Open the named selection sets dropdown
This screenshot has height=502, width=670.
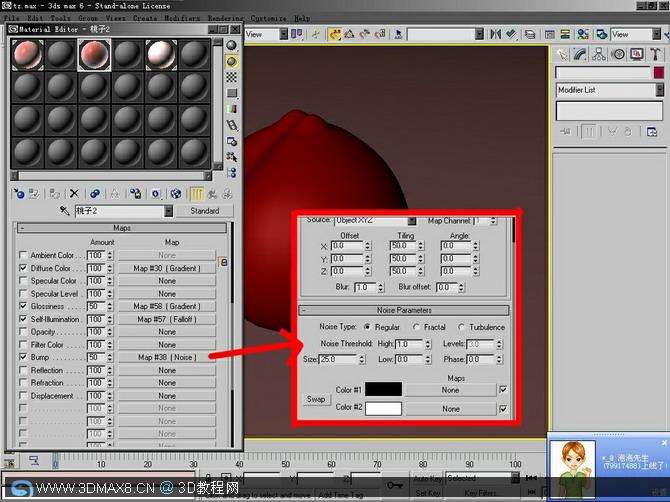[479, 34]
